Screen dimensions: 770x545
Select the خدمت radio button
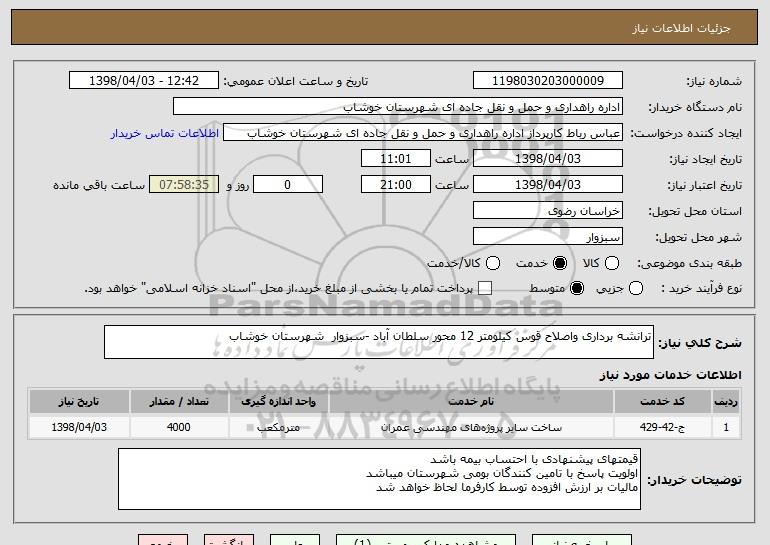tap(560, 263)
